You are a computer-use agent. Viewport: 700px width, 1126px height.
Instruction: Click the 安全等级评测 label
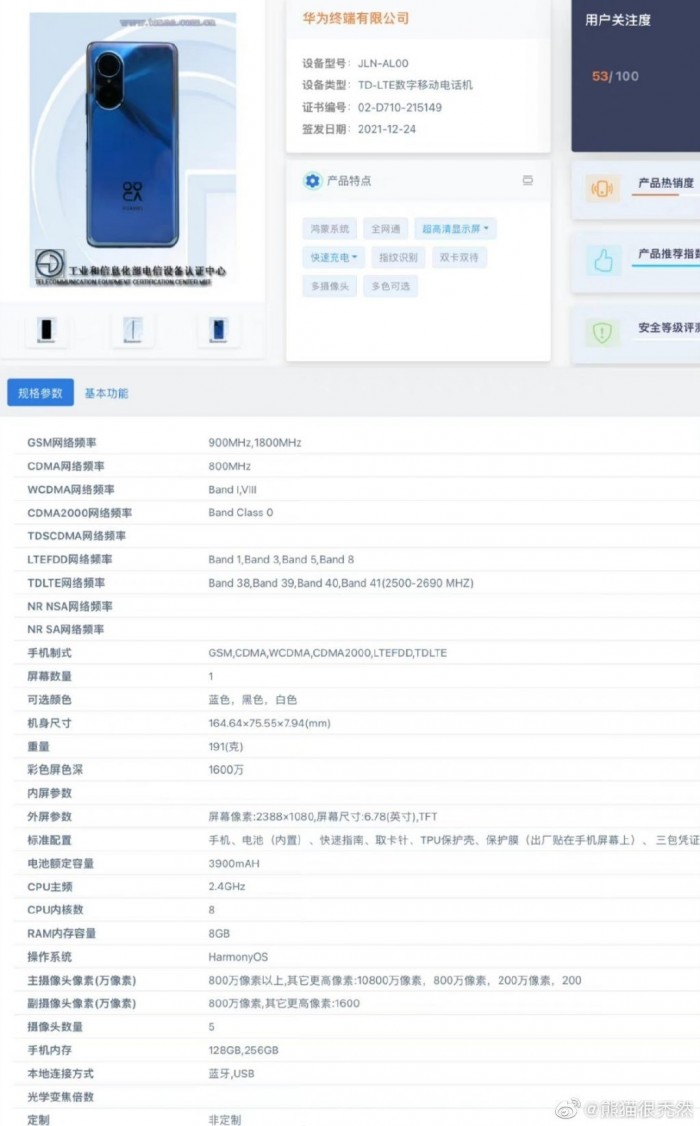(668, 327)
